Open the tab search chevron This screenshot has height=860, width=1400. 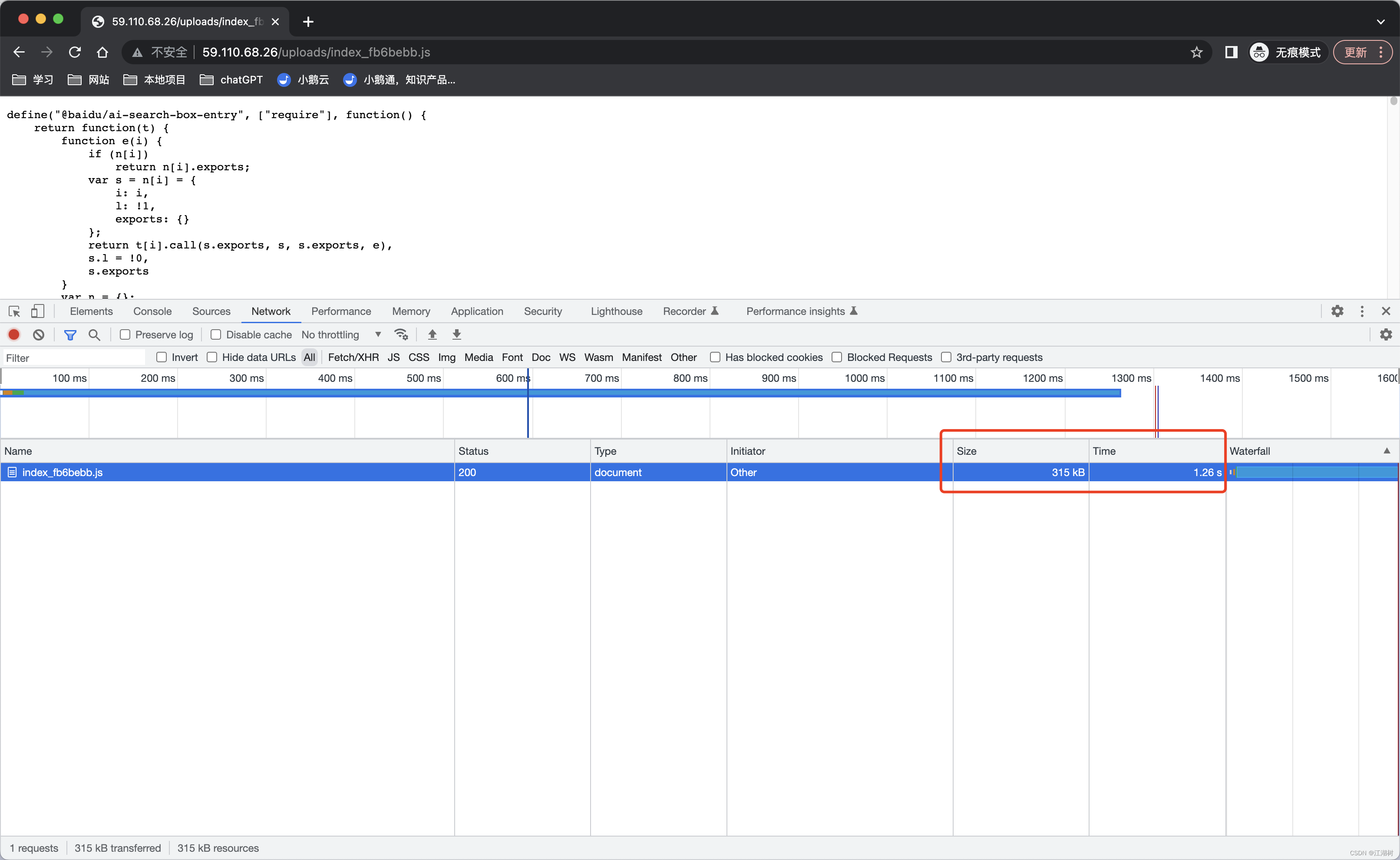pos(1380,22)
